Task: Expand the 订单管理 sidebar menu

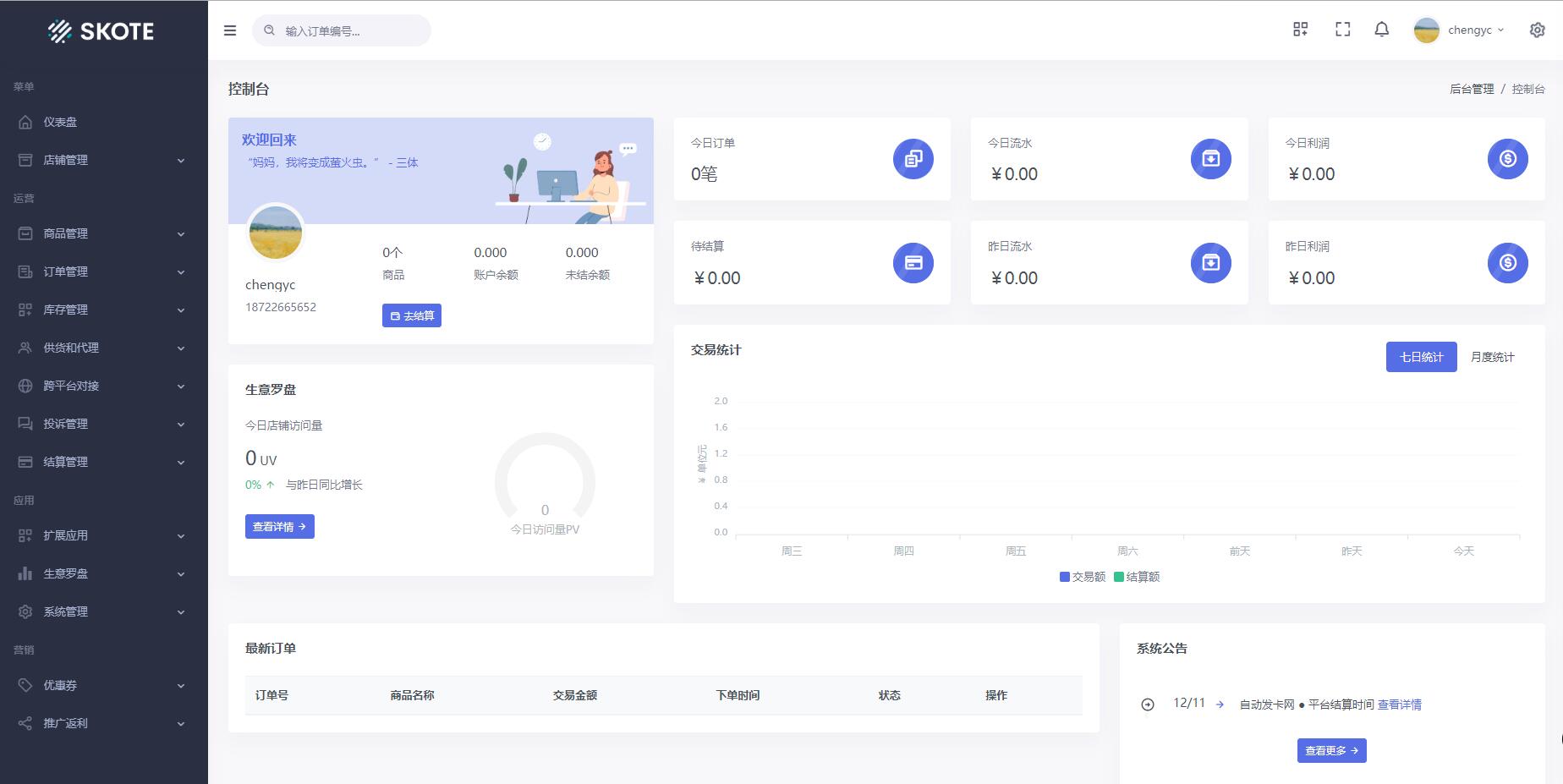Action: pos(103,271)
